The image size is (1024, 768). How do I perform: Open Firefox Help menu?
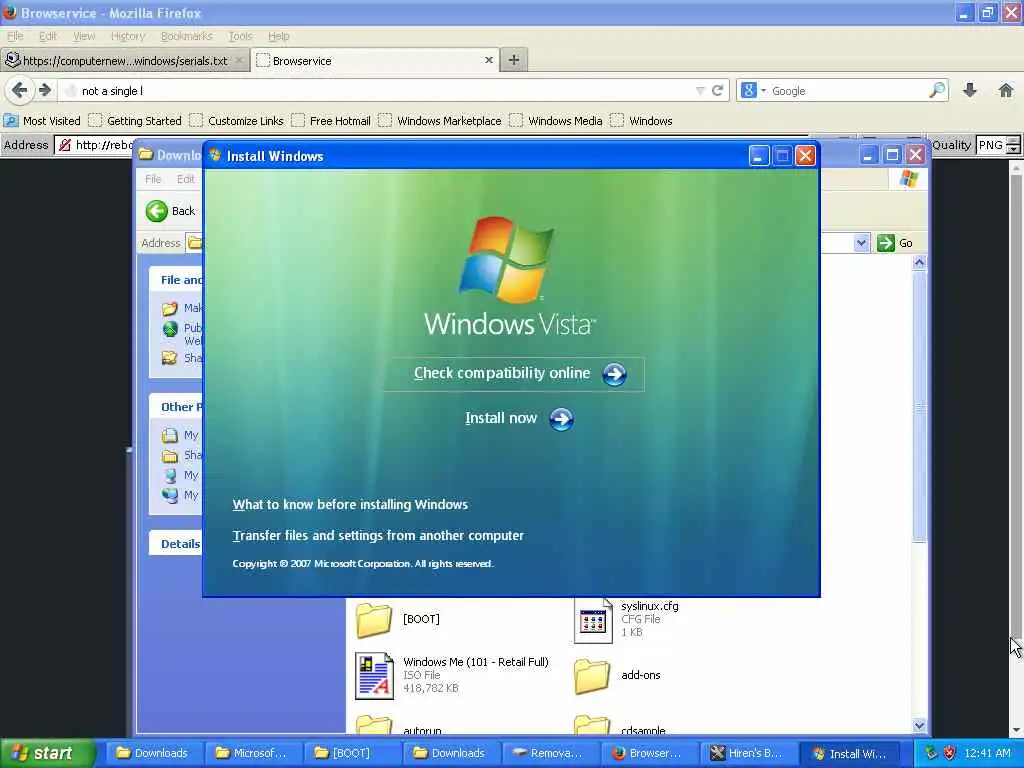279,36
